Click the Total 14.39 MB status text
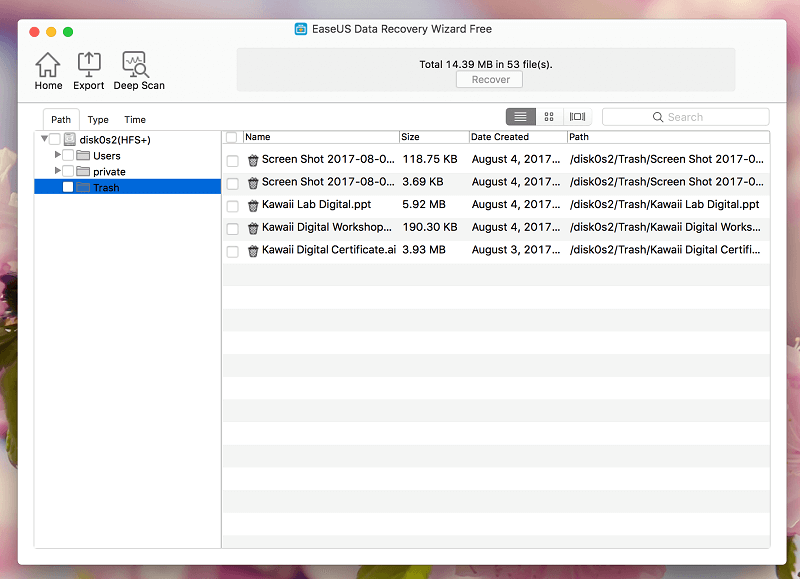The height and width of the screenshot is (579, 800). point(486,64)
